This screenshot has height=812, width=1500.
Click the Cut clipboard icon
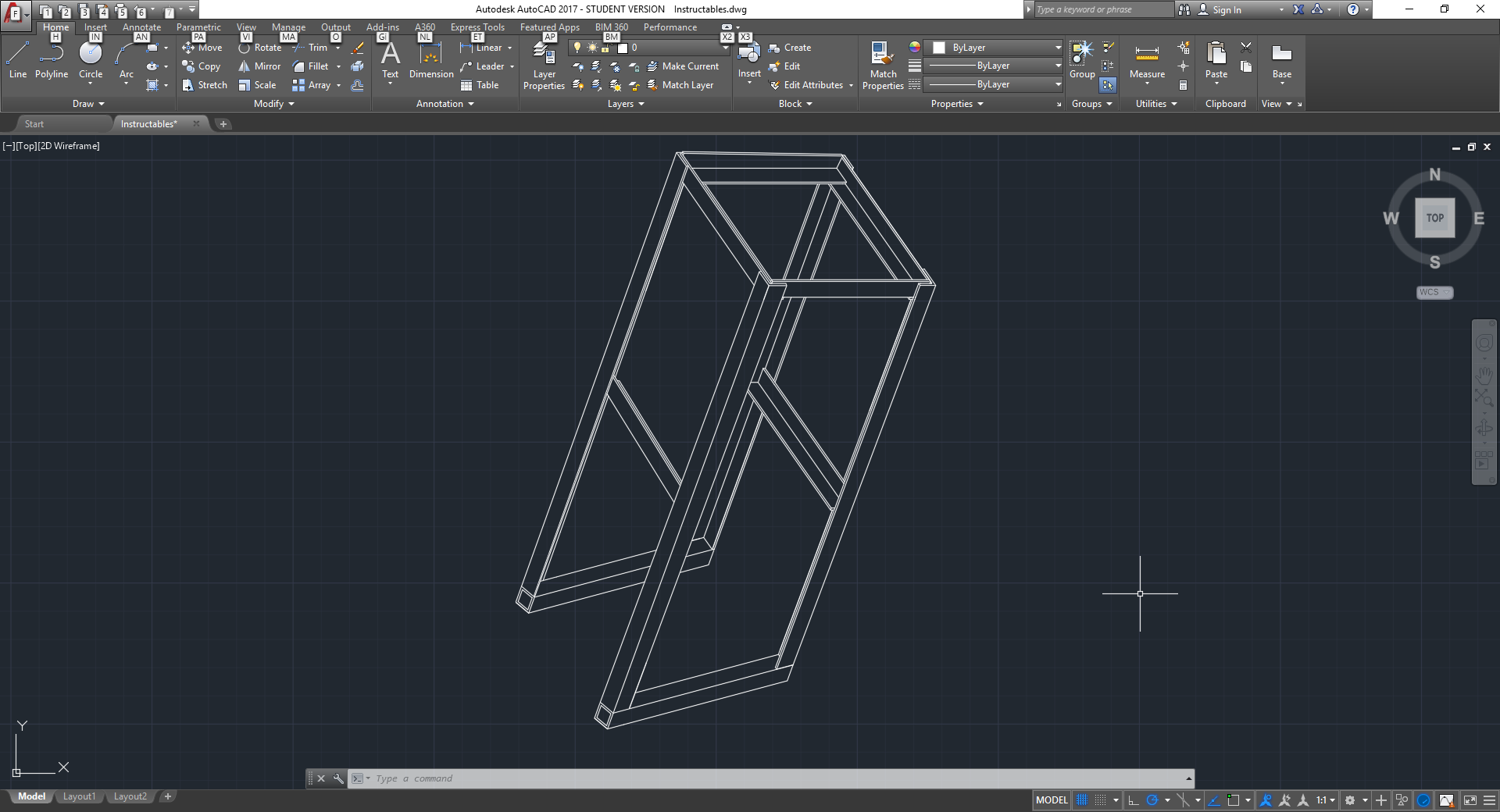pyautogui.click(x=1246, y=48)
